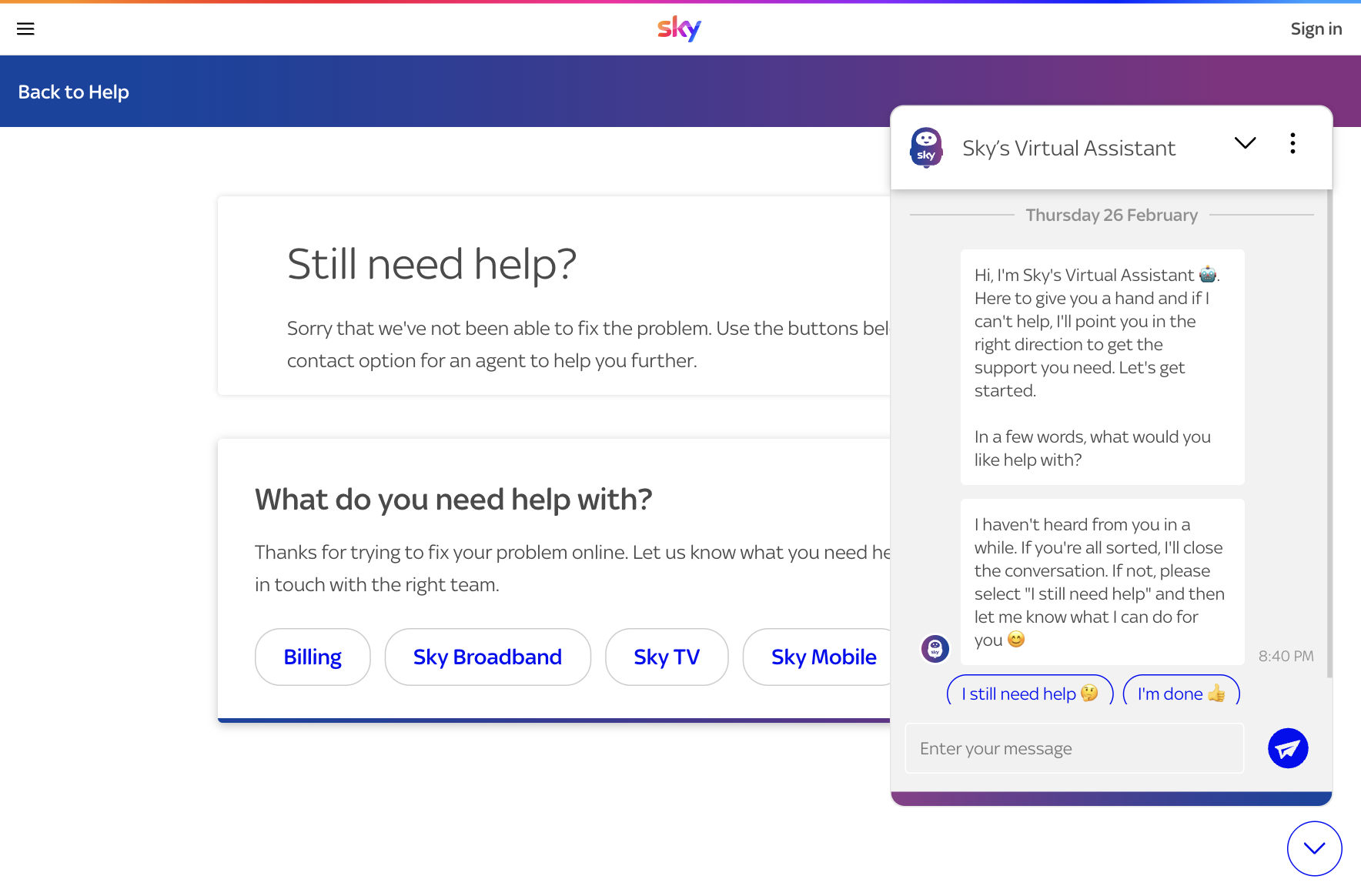Viewport: 1361px width, 896px height.
Task: Go Back to Help
Action: pyautogui.click(x=74, y=92)
